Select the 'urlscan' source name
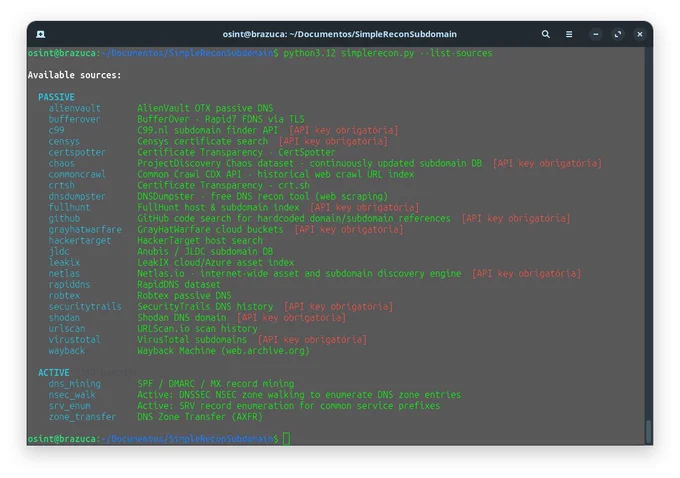Image resolution: width=680 pixels, height=478 pixels. pyautogui.click(x=67, y=329)
